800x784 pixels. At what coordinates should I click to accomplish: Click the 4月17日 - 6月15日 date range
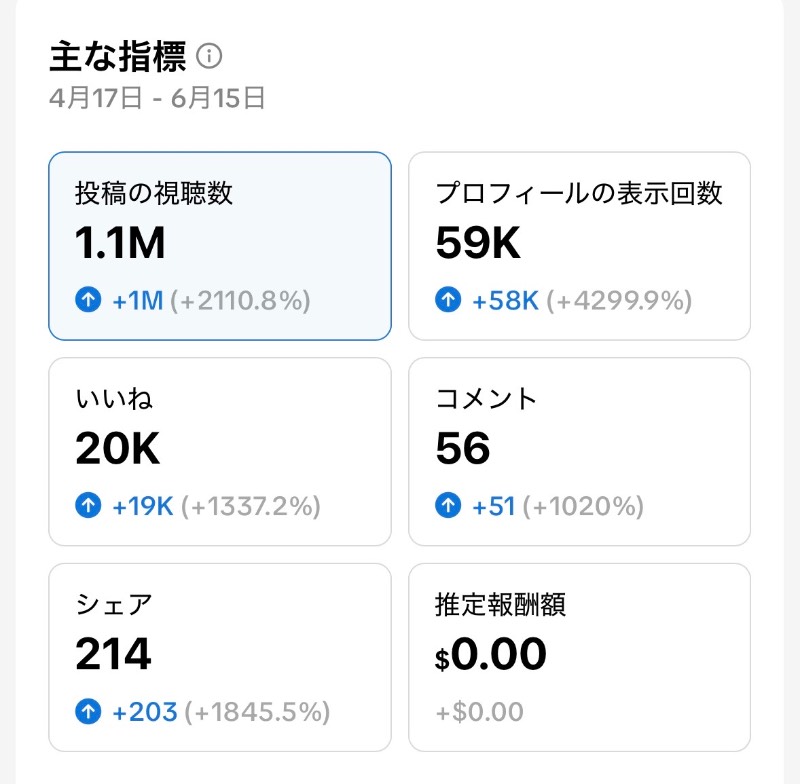pyautogui.click(x=157, y=98)
